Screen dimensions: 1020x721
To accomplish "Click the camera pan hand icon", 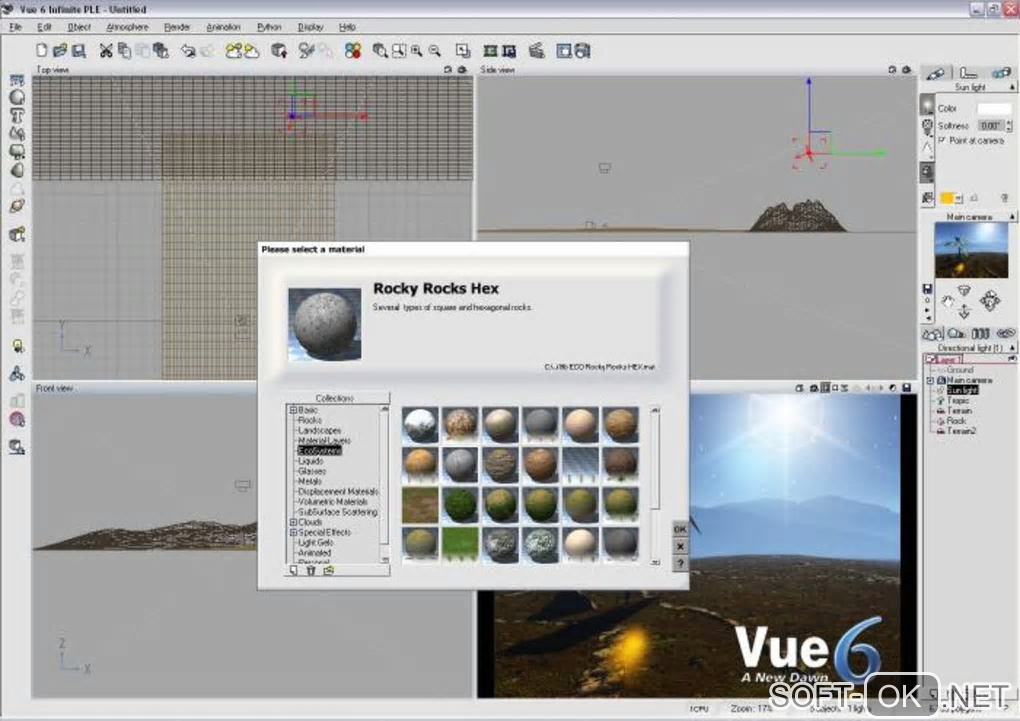I will tap(947, 301).
